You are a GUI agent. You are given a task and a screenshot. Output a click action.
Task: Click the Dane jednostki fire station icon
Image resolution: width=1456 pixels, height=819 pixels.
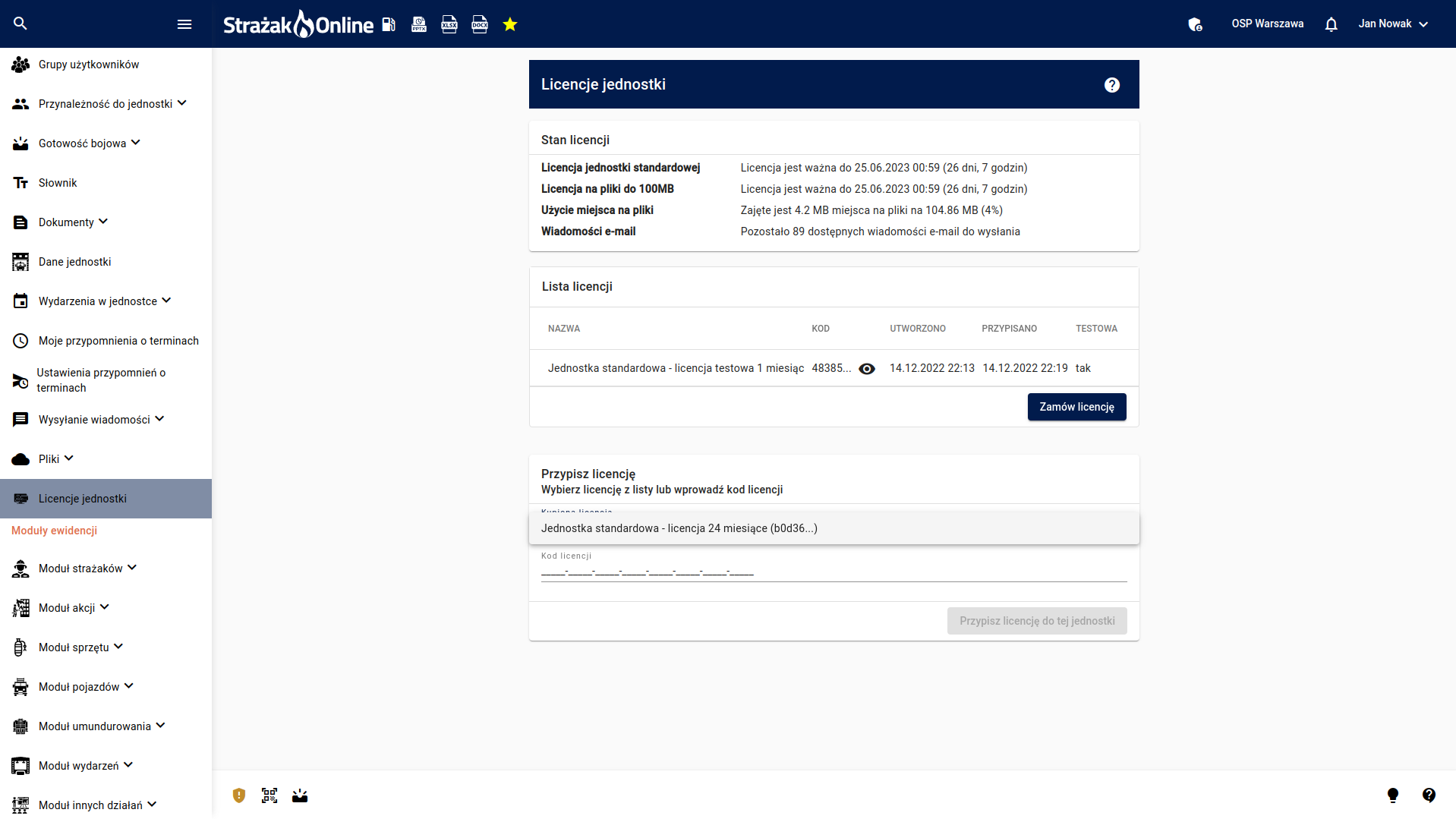click(20, 262)
